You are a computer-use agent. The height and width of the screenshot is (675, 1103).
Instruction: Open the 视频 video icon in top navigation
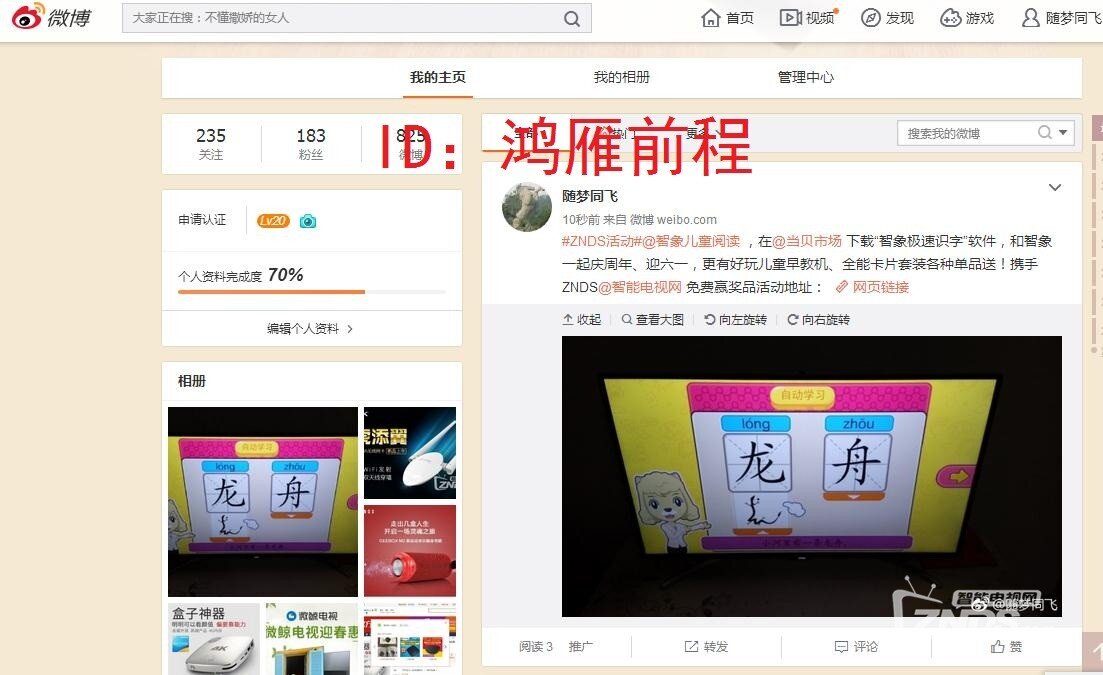click(789, 17)
